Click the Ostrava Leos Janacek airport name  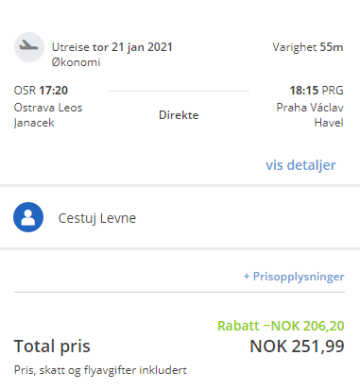(x=48, y=115)
